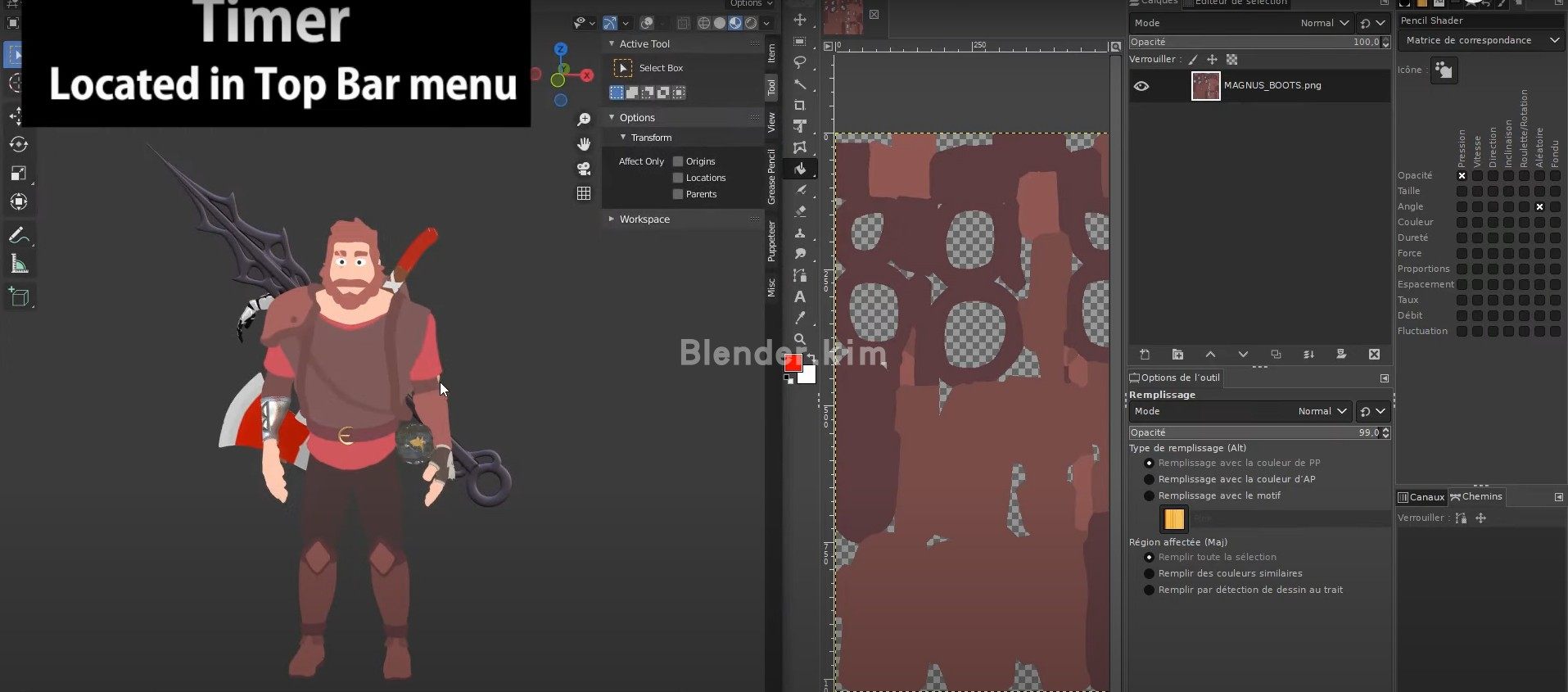The width and height of the screenshot is (1568, 692).
Task: Select the Transform tool in Blender toolbar
Action: pyautogui.click(x=18, y=201)
